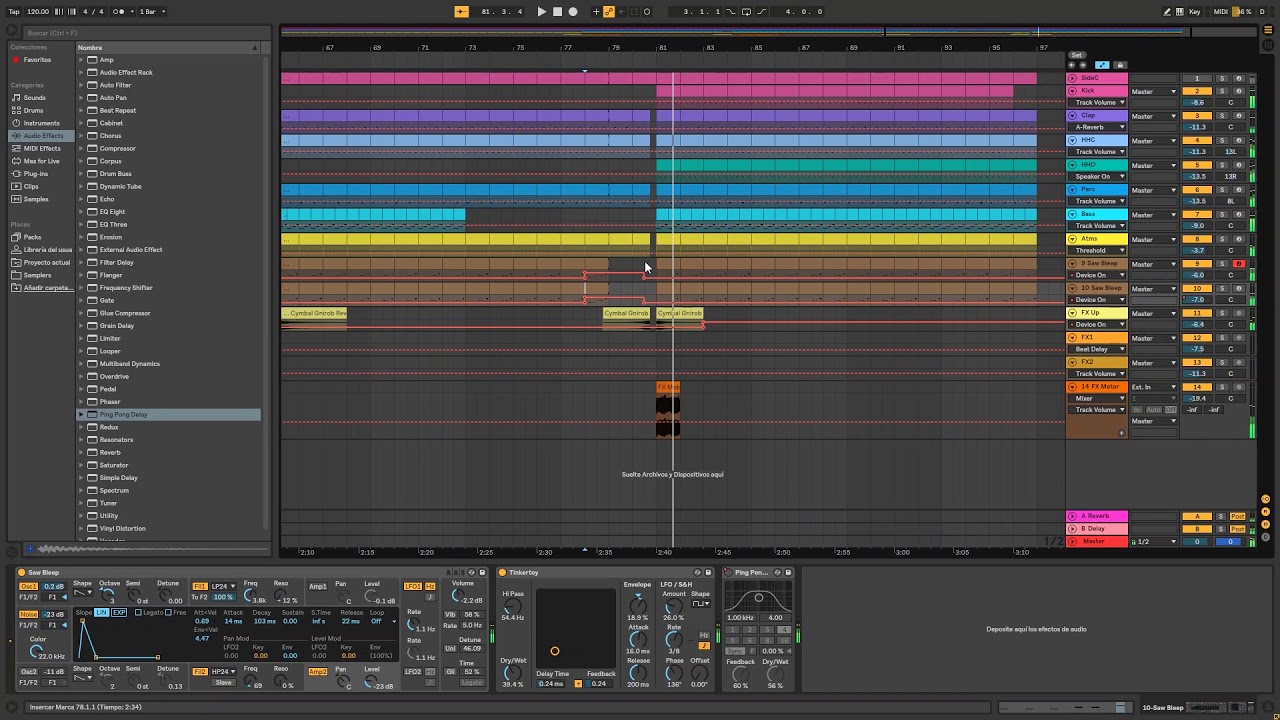Open the 1 Bar quantization dropdown

[x=150, y=11]
